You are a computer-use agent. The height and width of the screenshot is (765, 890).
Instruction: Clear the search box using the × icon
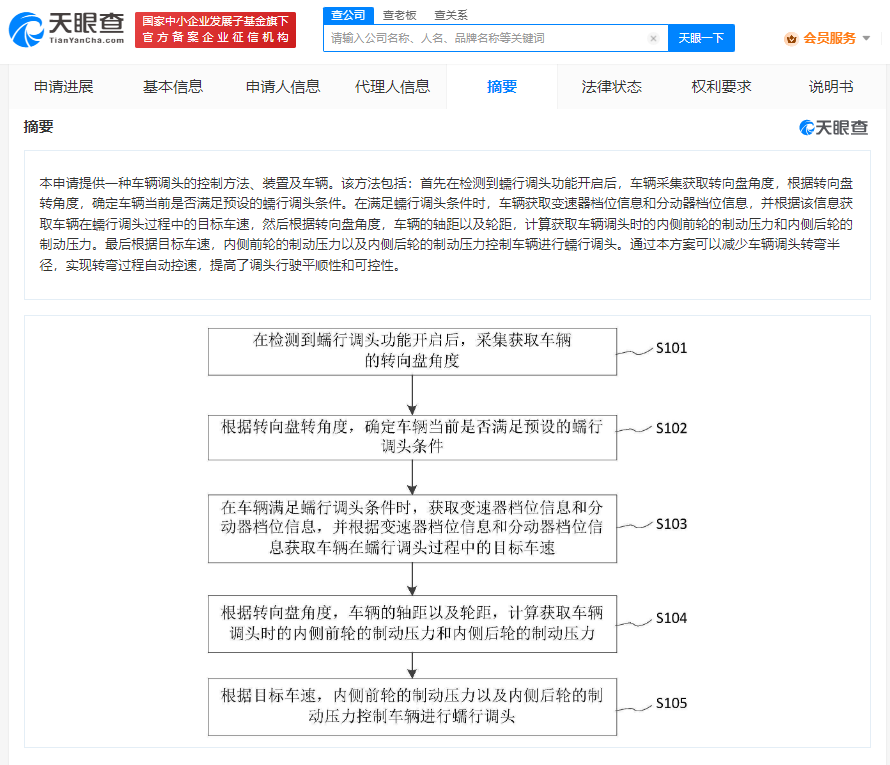pos(655,37)
